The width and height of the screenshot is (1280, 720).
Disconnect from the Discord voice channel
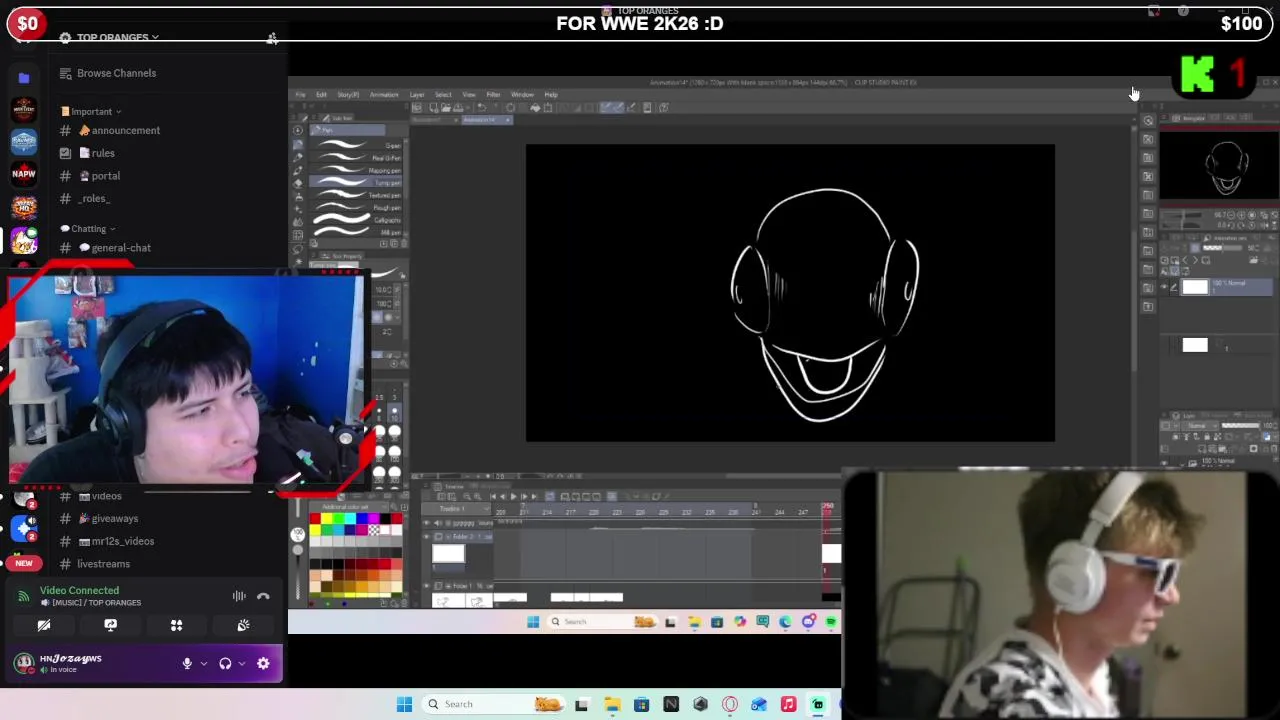point(263,596)
